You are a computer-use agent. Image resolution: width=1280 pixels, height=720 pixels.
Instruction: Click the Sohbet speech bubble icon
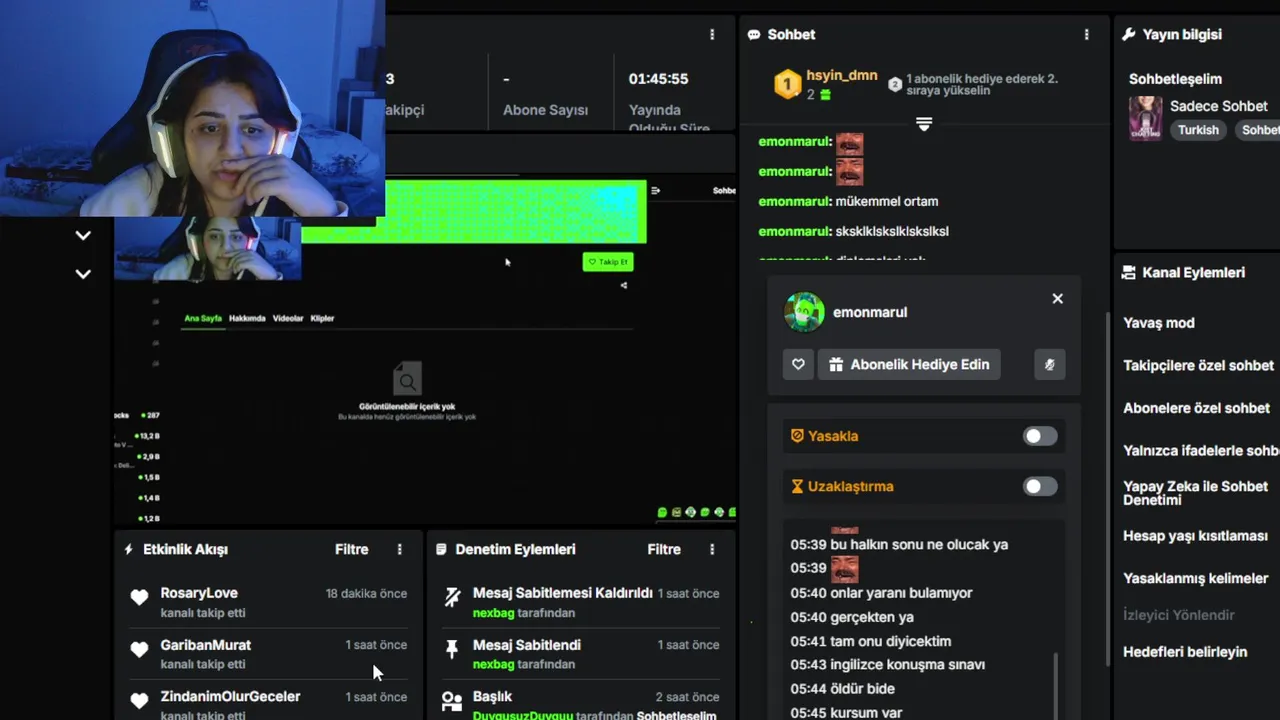coord(754,34)
